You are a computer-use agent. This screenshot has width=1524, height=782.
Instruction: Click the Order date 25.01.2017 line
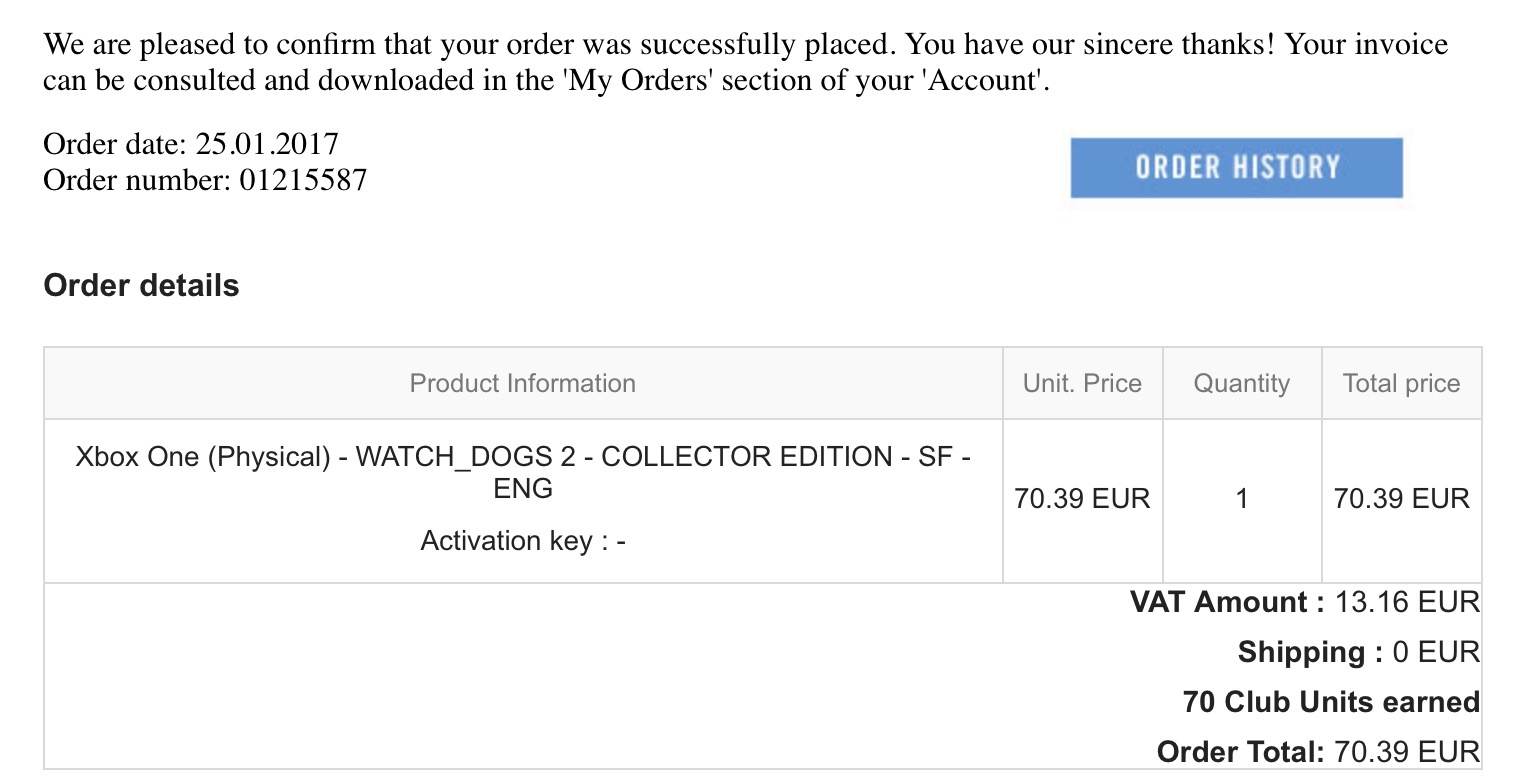191,144
